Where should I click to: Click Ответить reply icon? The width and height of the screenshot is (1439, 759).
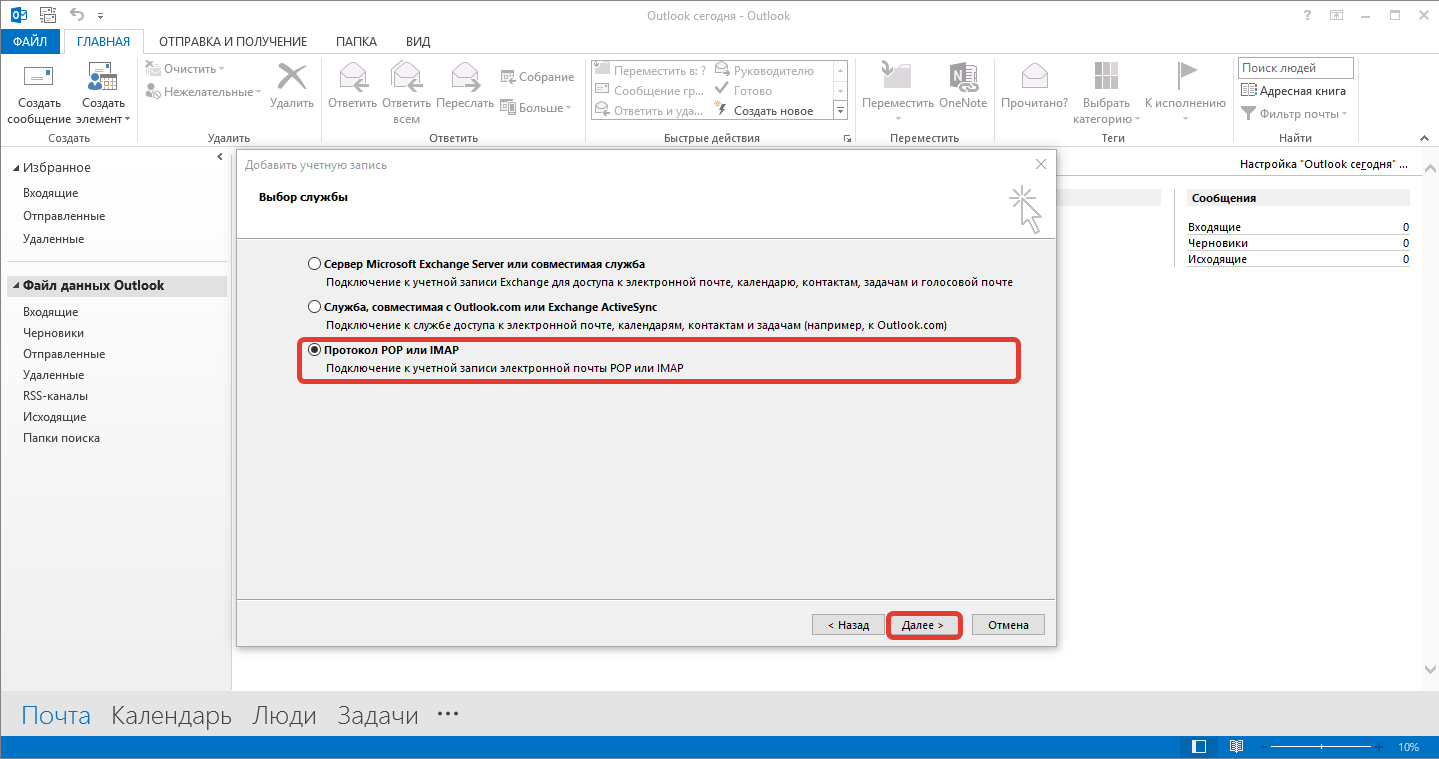click(x=352, y=76)
